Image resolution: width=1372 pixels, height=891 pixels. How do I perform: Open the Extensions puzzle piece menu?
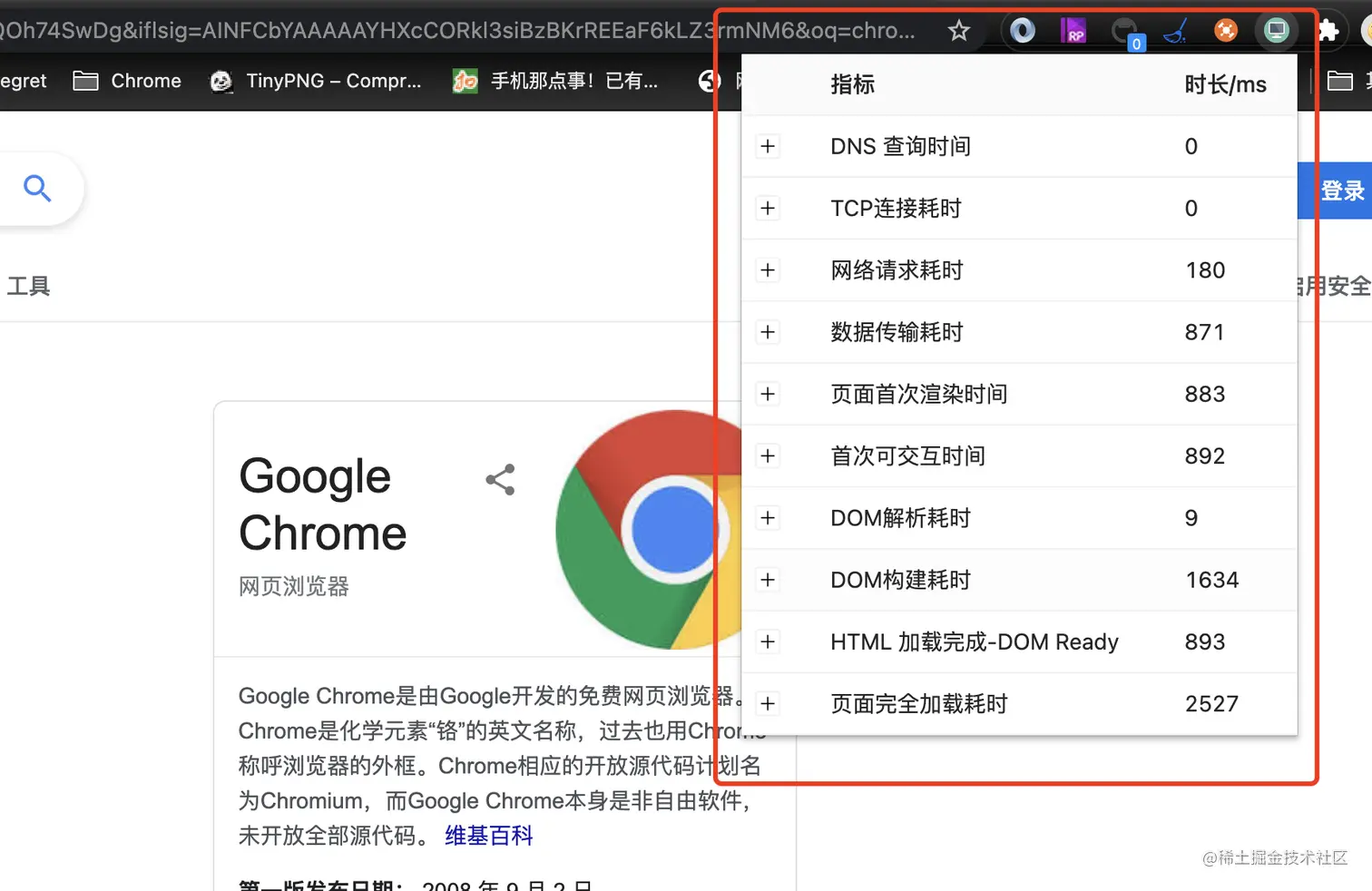coord(1328,31)
